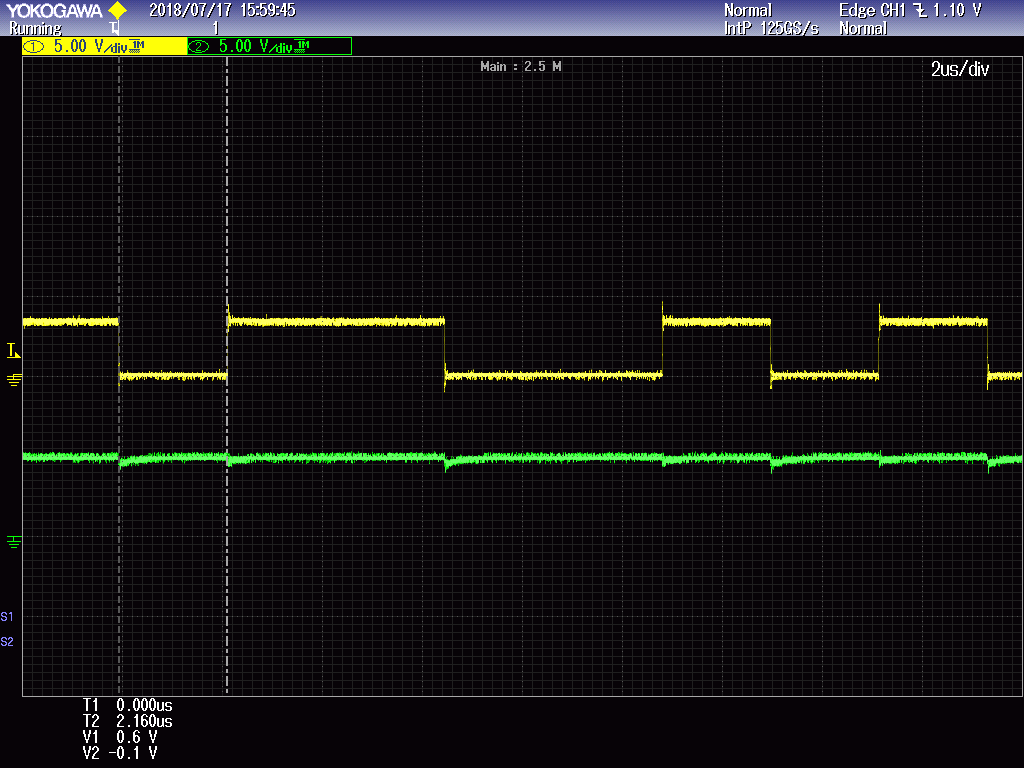Screen dimensions: 1024x768
Task: Click the Main : 2.5 M record length label
Action: tap(520, 67)
